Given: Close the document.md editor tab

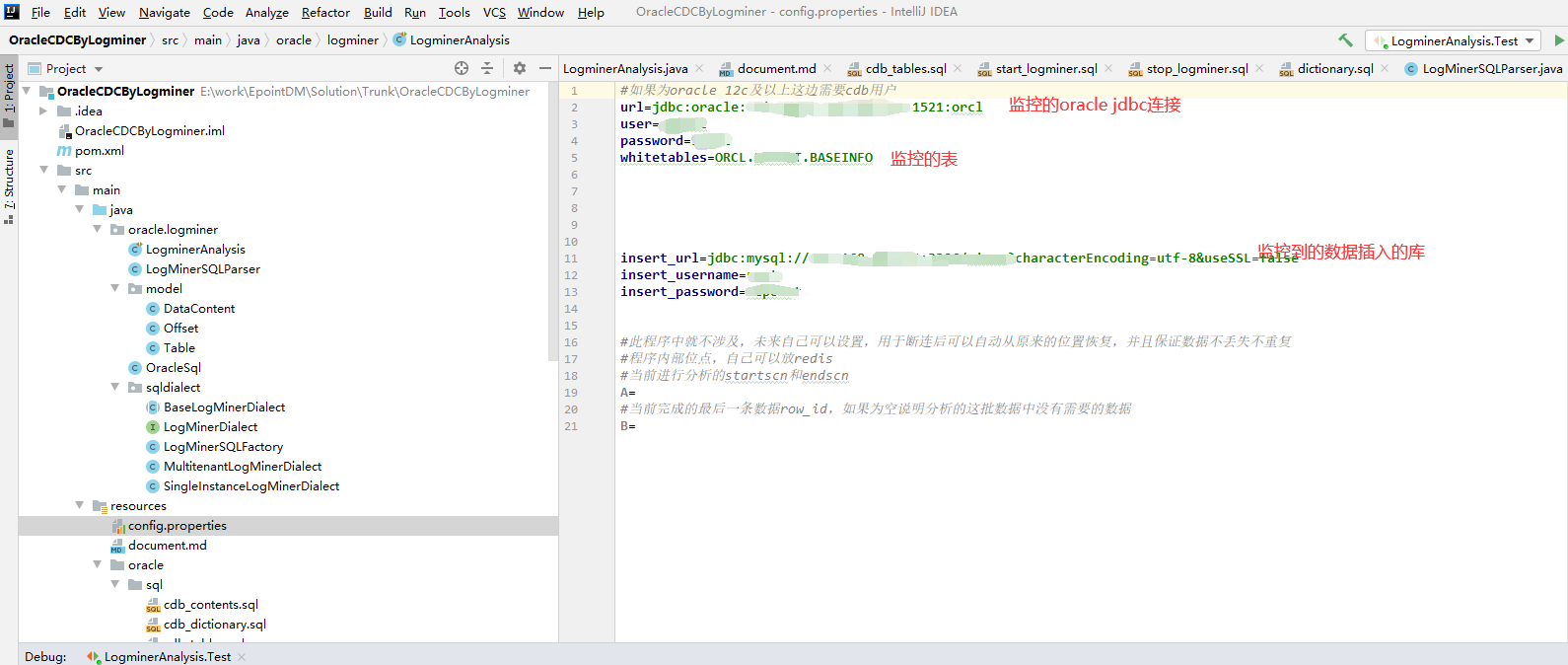Looking at the screenshot, I should 827,69.
